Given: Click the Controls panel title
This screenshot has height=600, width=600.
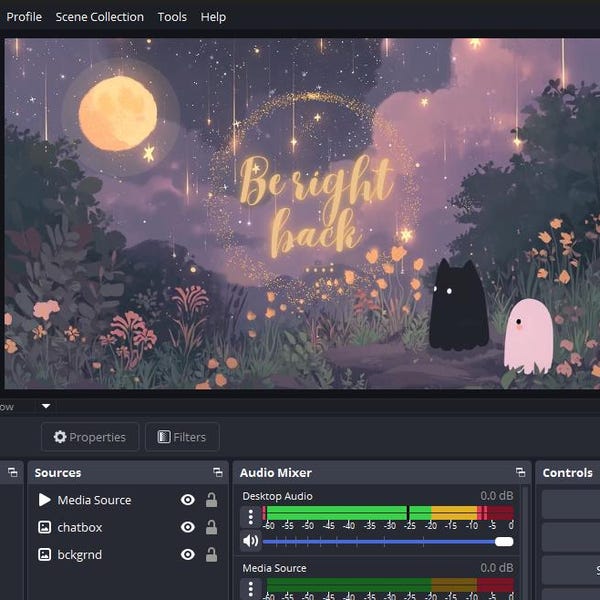Looking at the screenshot, I should (567, 473).
